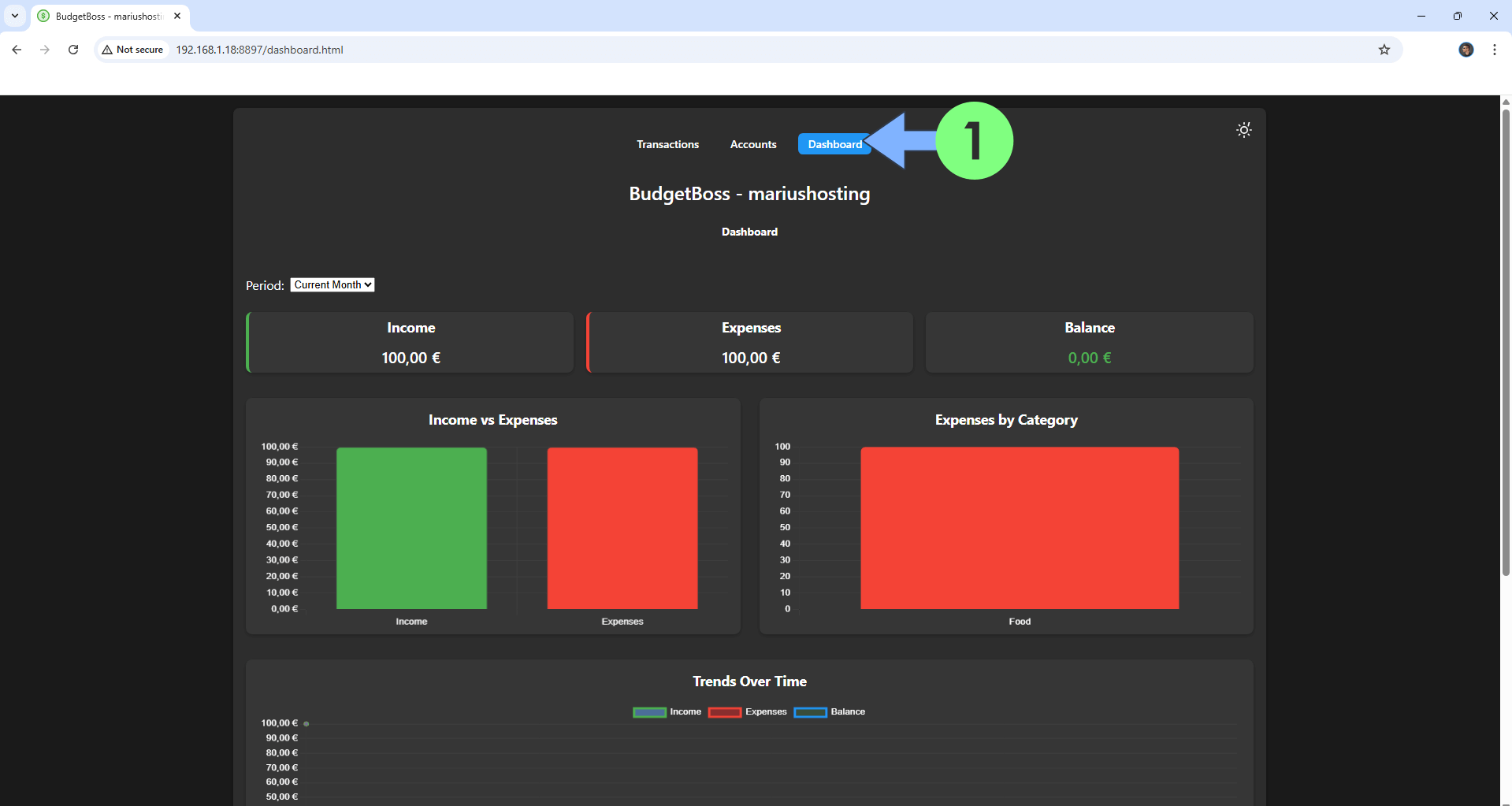Bookmark this page with the star icon
The width and height of the screenshot is (1512, 806).
coord(1384,50)
